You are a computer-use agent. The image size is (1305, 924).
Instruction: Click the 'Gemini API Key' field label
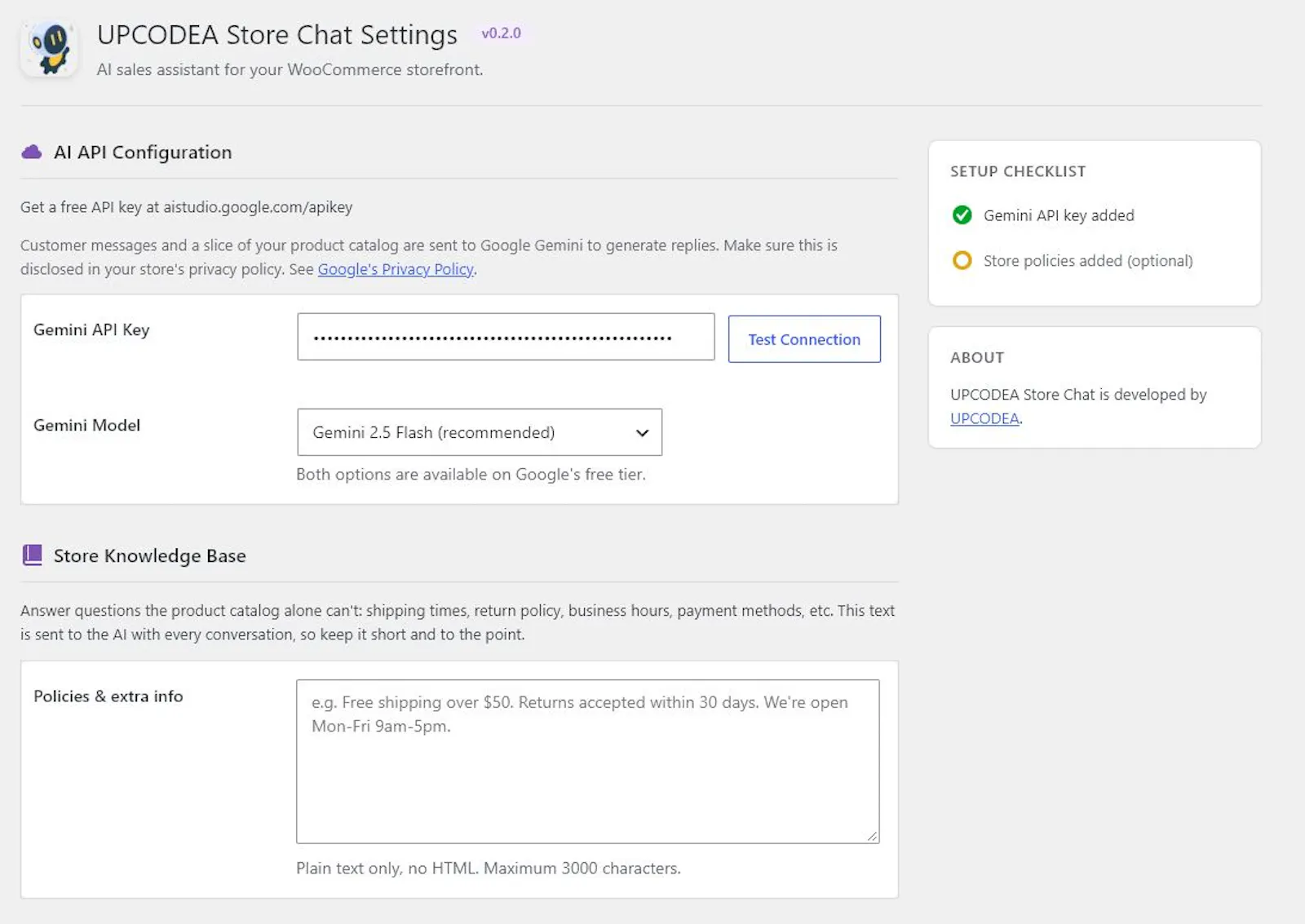(x=91, y=329)
